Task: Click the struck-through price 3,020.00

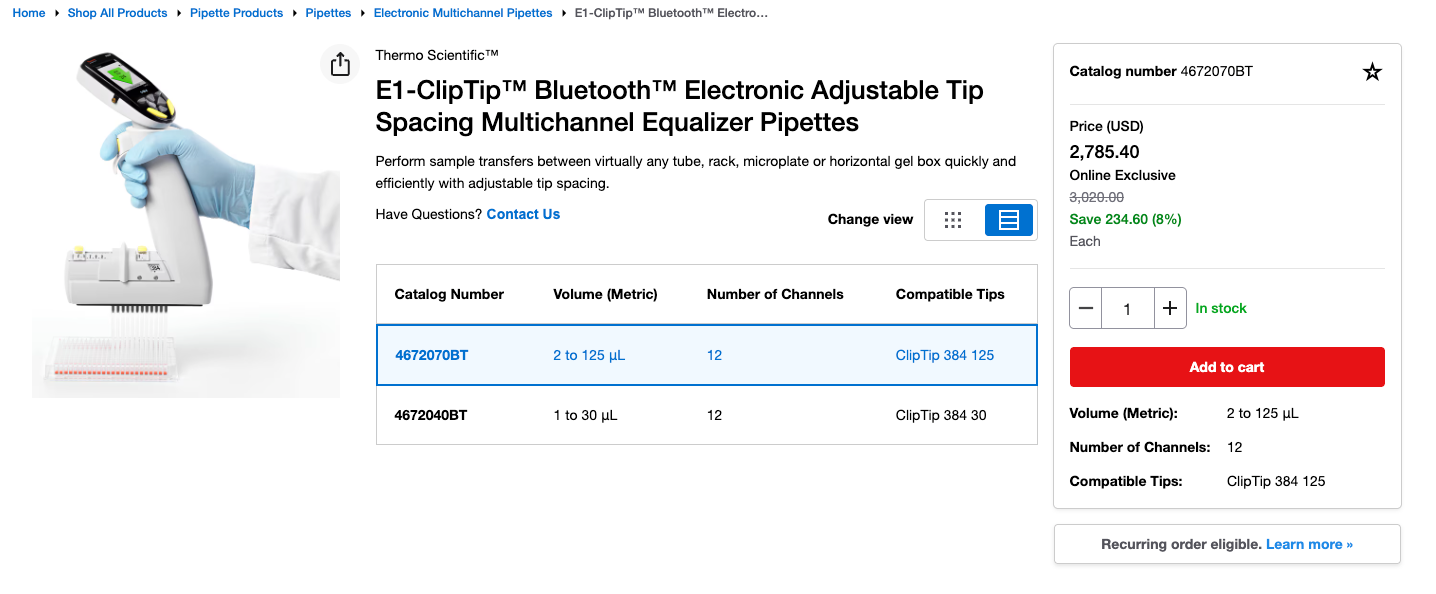Action: click(x=1097, y=197)
